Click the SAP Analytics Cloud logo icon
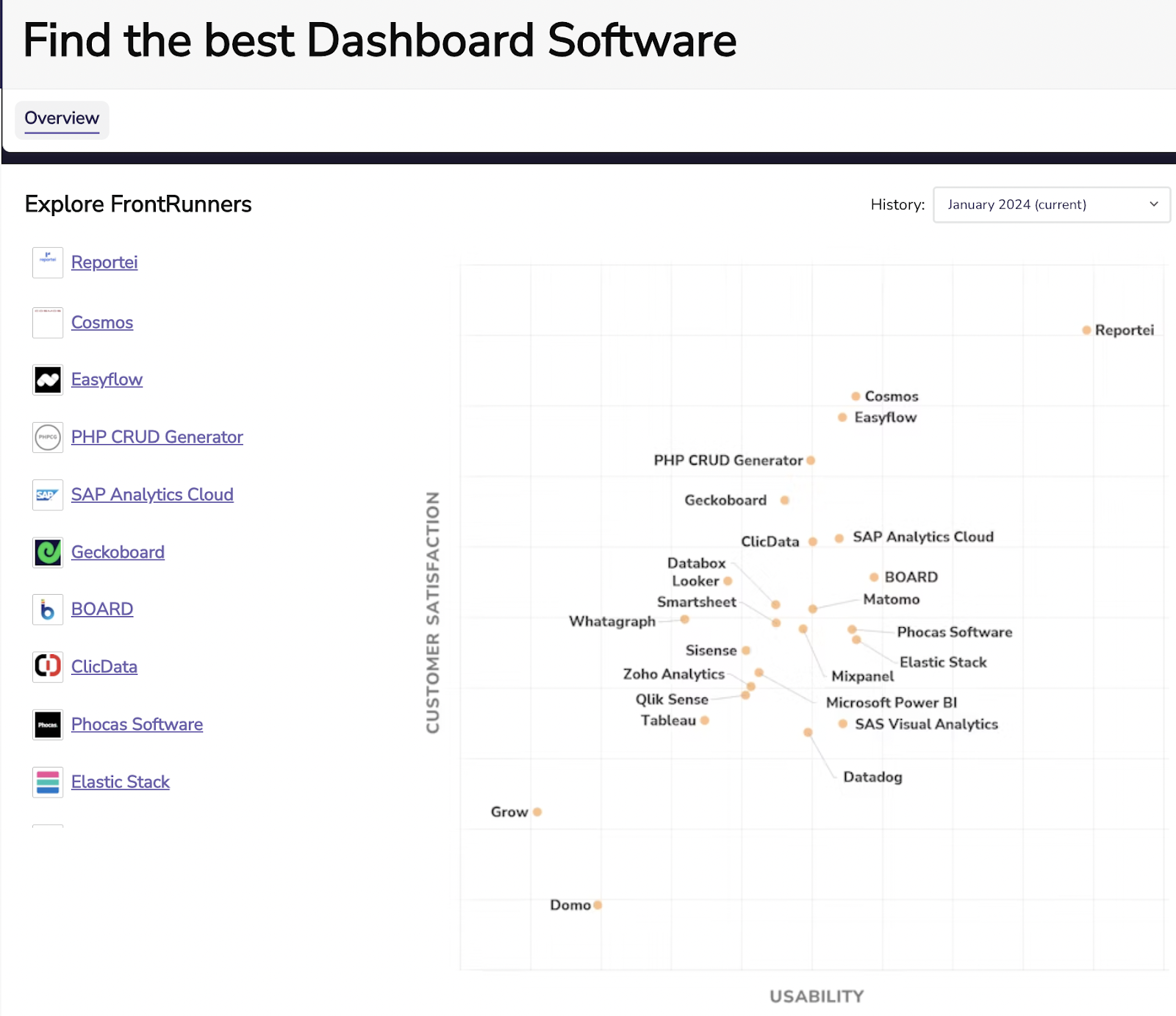1176x1016 pixels. pyautogui.click(x=48, y=495)
